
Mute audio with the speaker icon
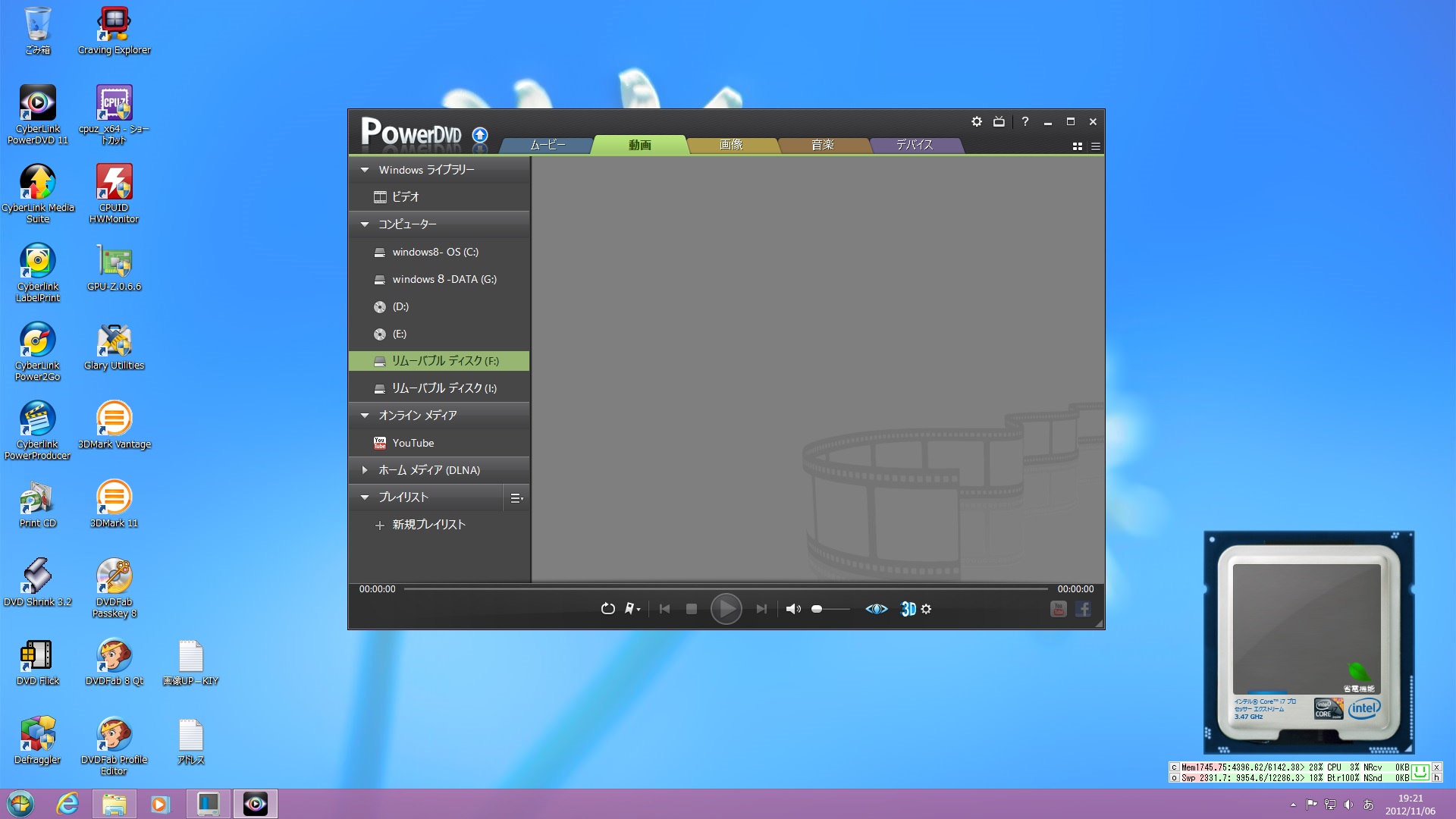792,609
